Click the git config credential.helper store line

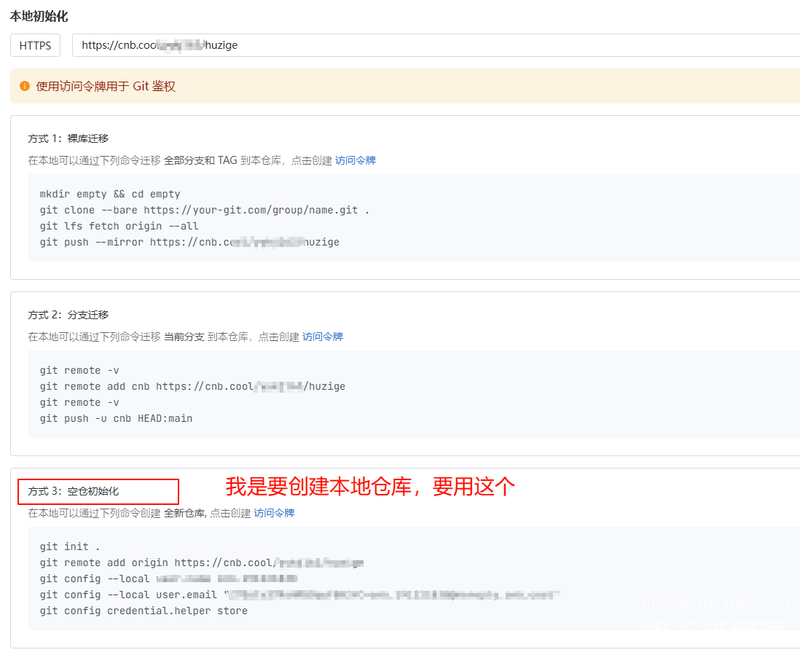143,611
